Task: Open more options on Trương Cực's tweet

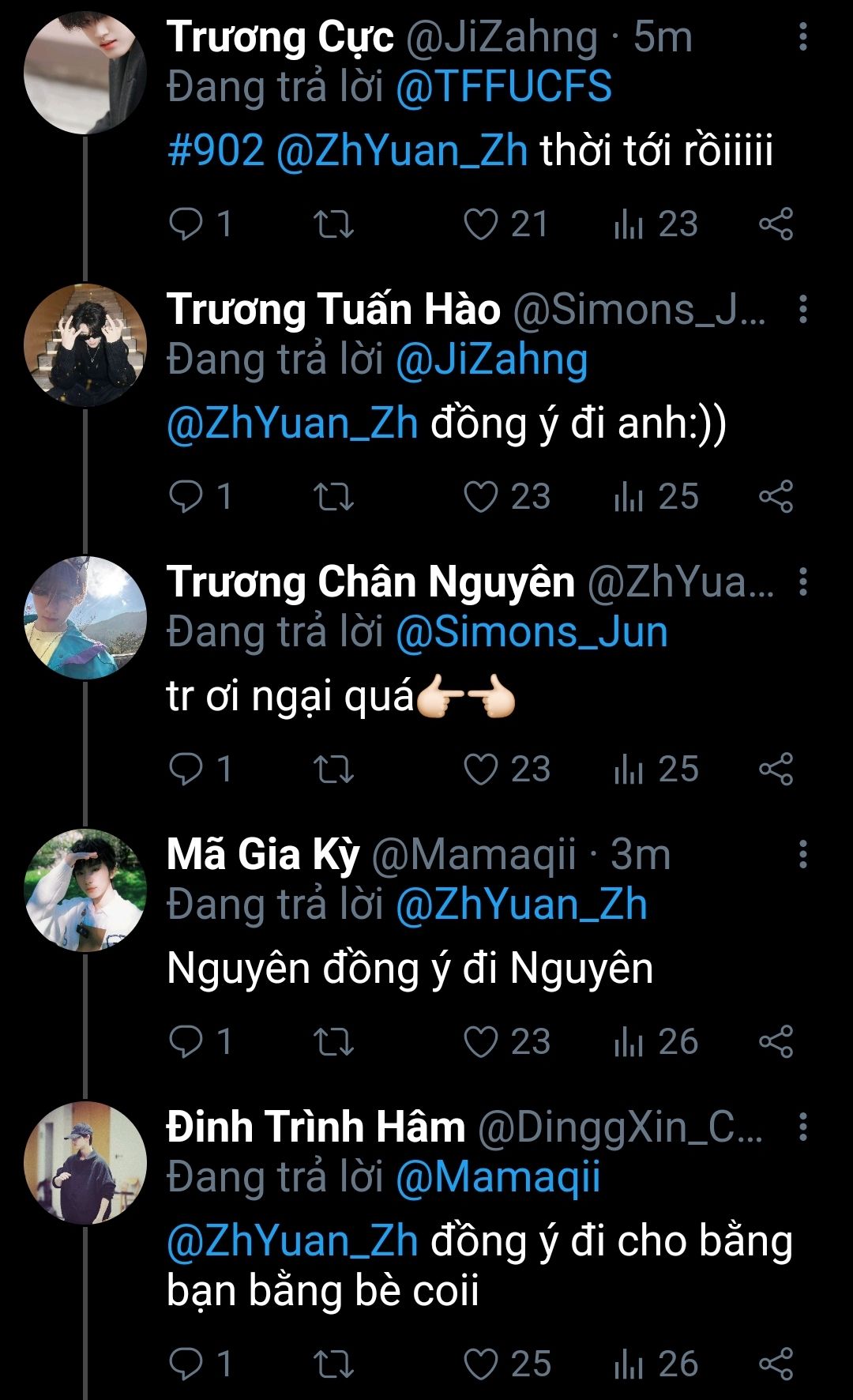Action: tap(803, 36)
